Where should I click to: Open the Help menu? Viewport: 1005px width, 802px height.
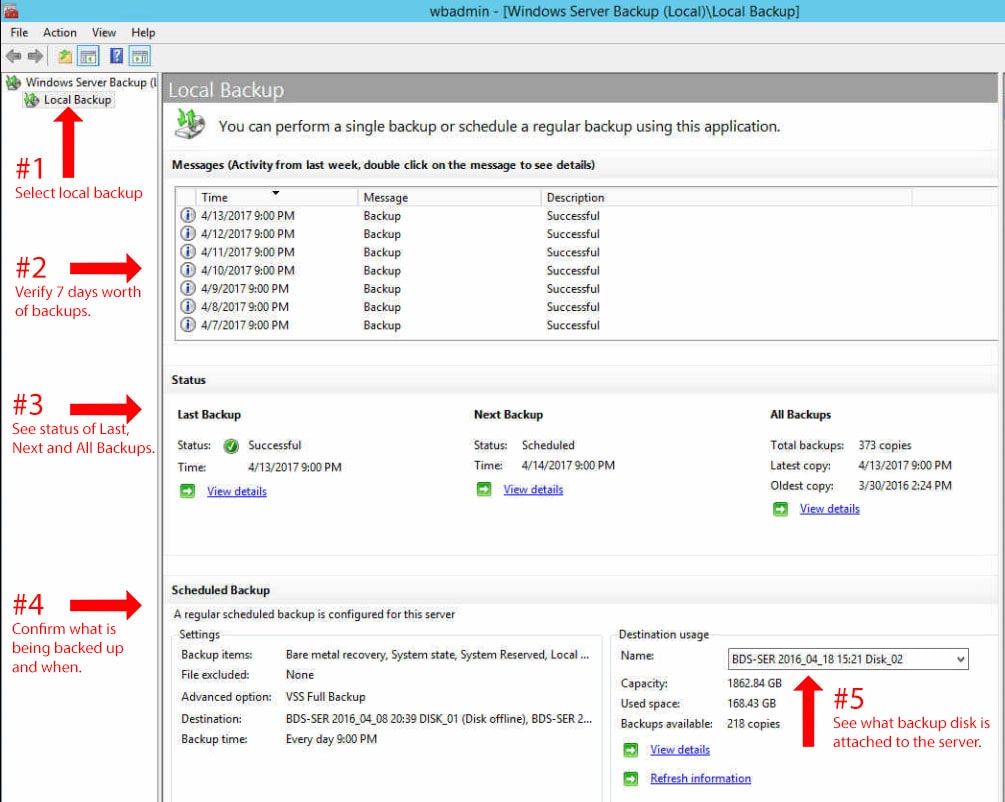tap(143, 33)
